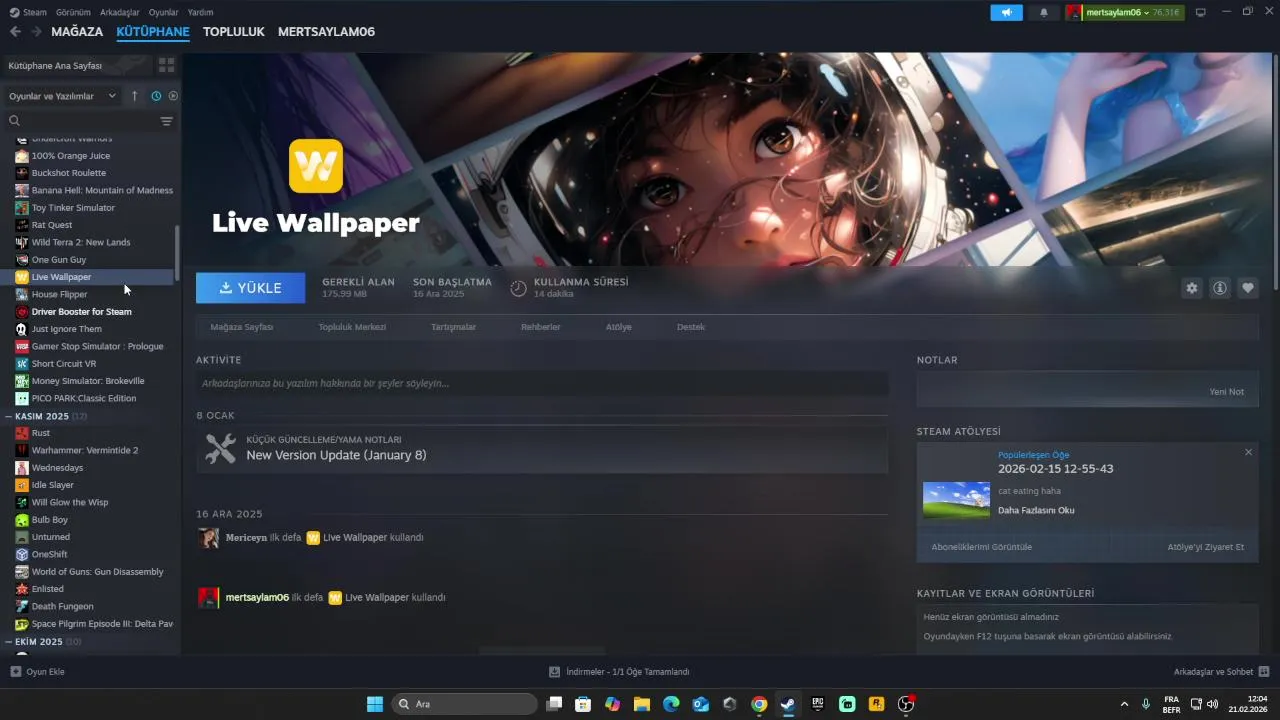This screenshot has height=720, width=1280.
Task: Open the Mağaza Sayfası link
Action: click(x=242, y=327)
